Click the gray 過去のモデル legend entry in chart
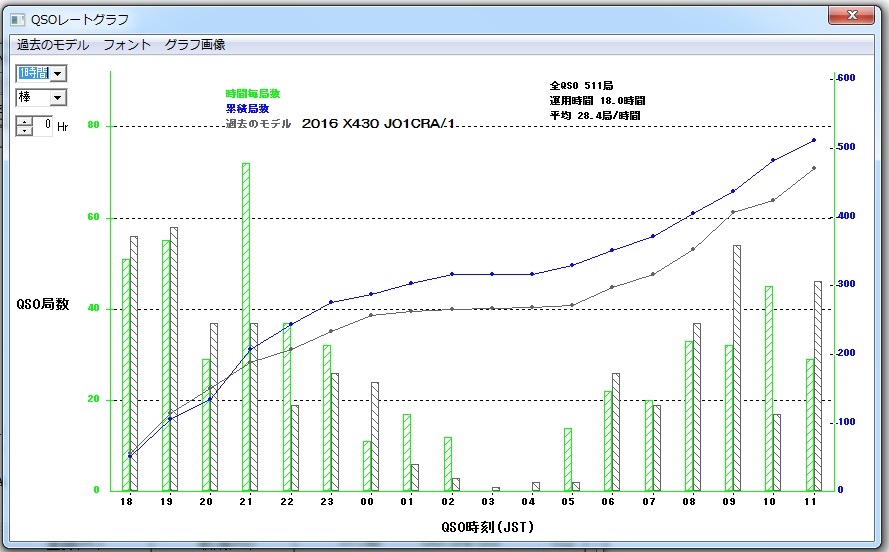 [x=258, y=124]
